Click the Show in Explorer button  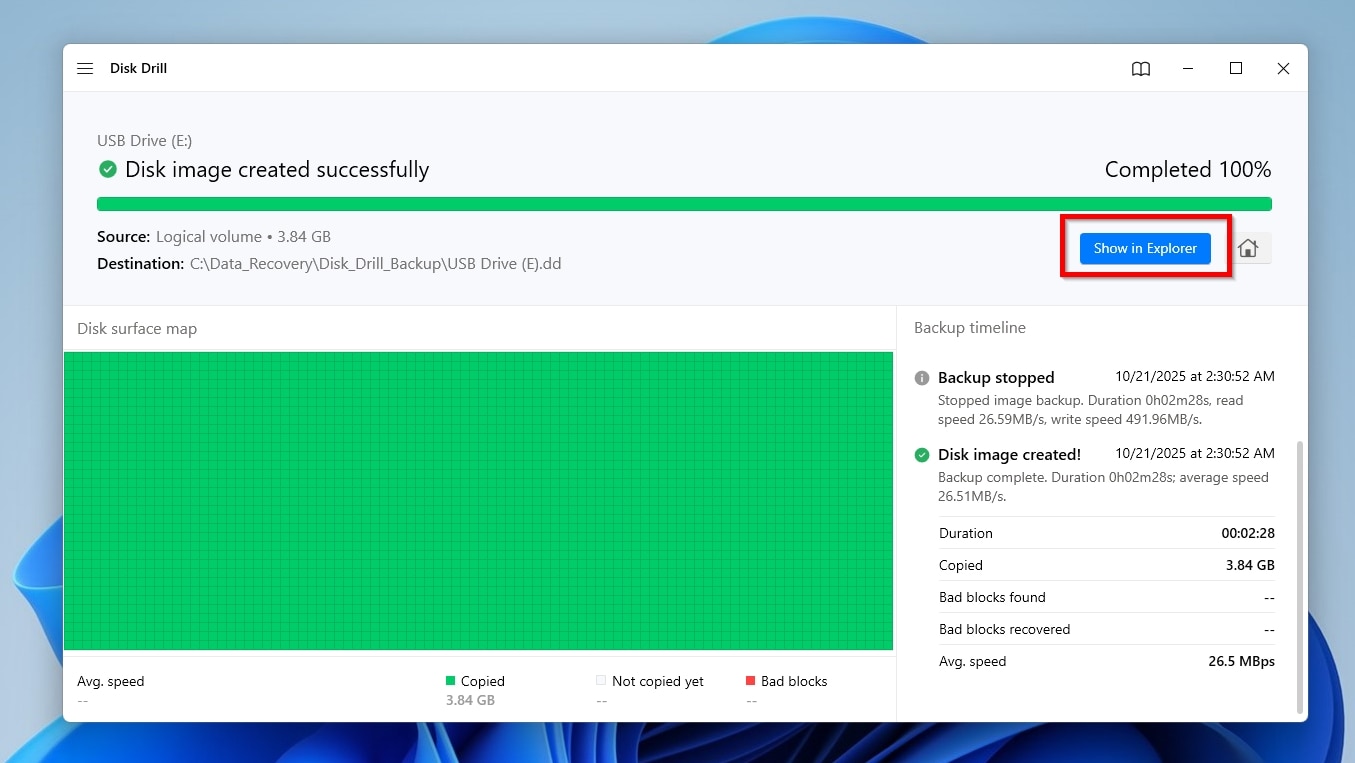[1144, 248]
